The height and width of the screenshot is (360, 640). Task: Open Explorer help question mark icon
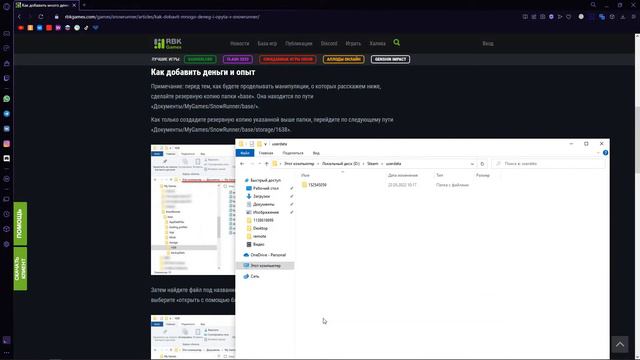[605, 153]
